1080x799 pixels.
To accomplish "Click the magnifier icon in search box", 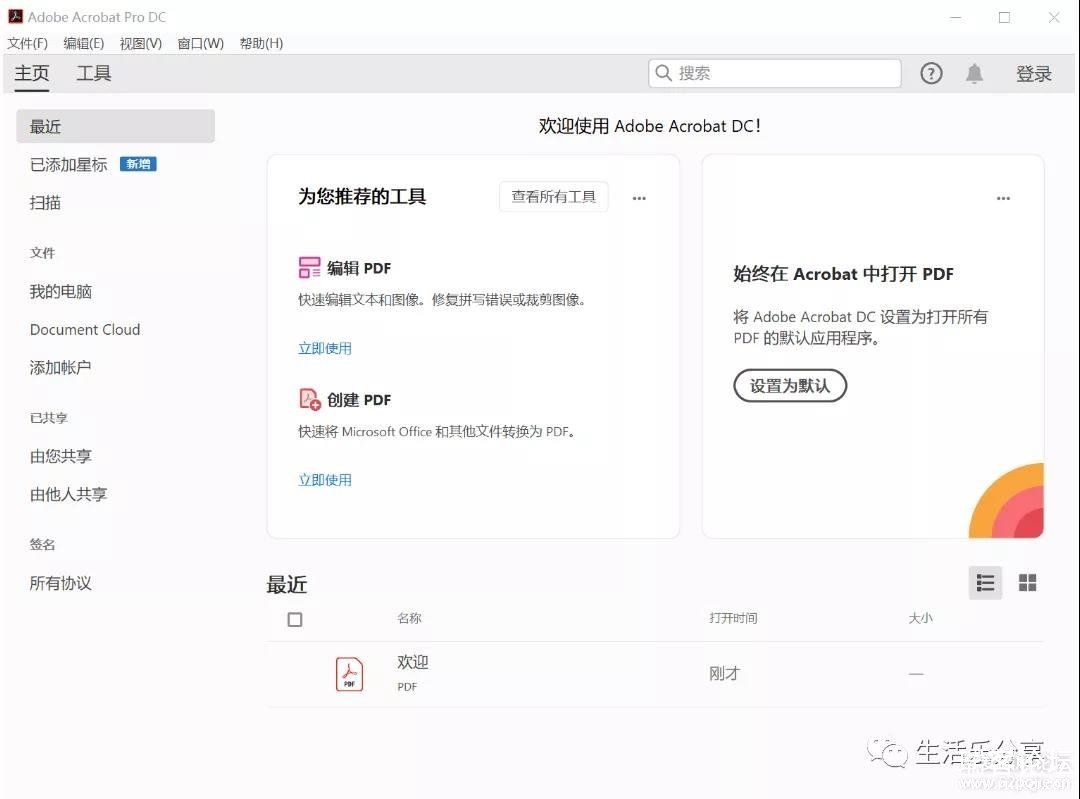I will 663,73.
